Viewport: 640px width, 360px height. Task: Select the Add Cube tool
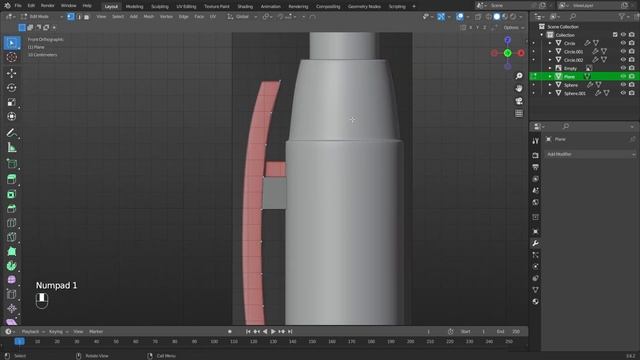point(11,164)
